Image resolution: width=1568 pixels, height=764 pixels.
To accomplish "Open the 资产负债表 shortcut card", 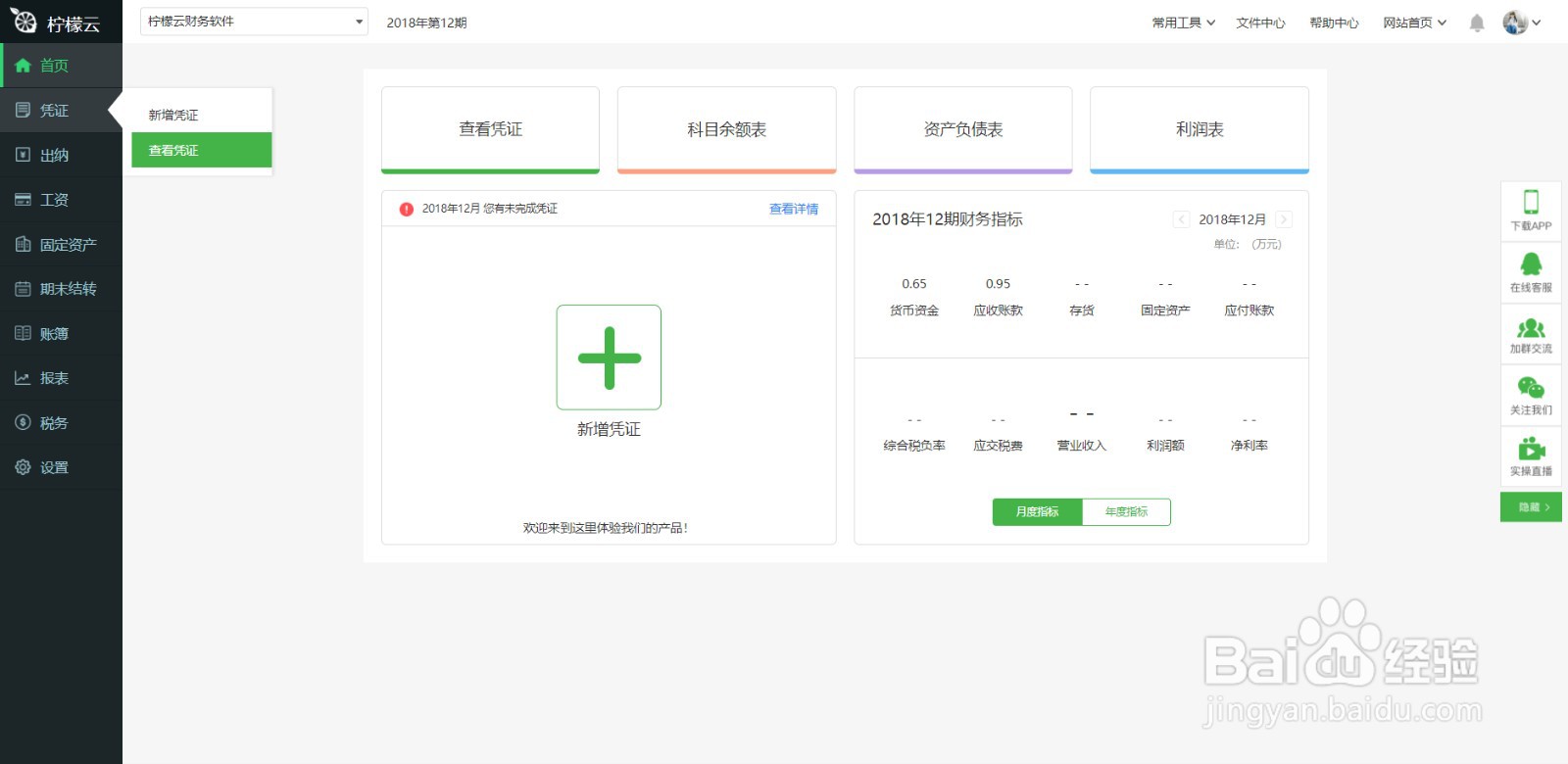I will [963, 129].
